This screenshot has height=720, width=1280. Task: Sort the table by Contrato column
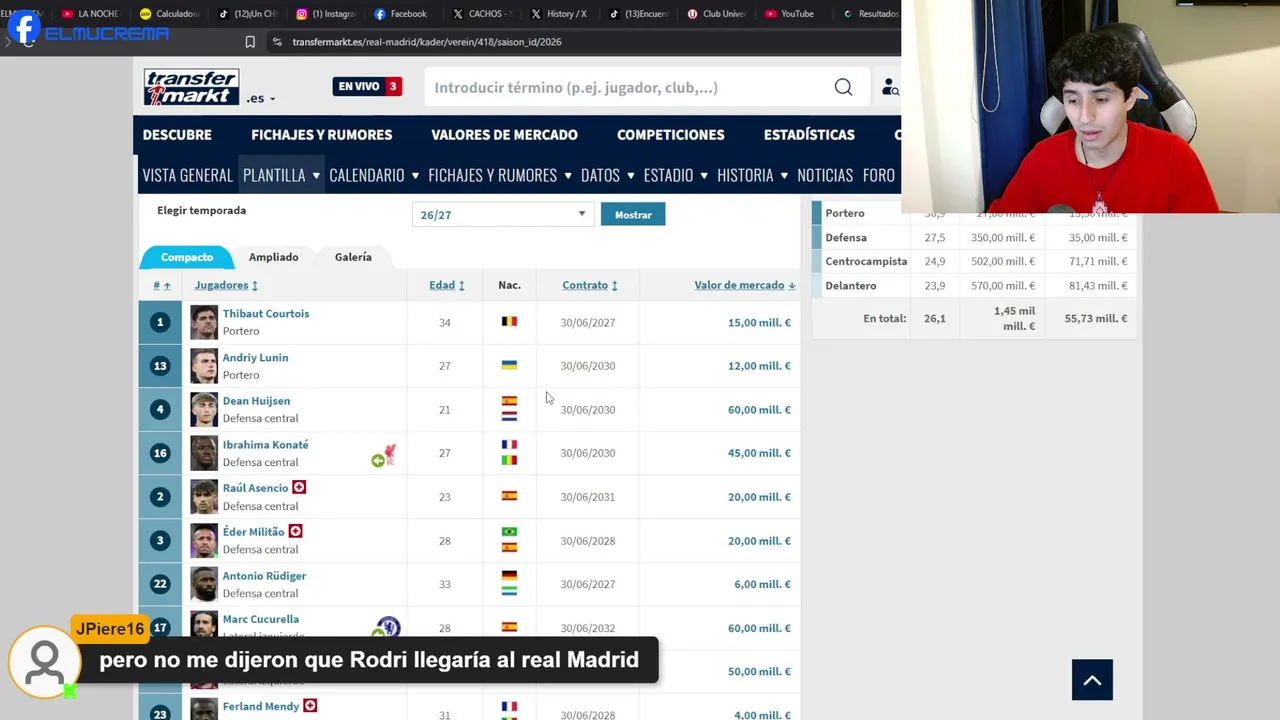[590, 285]
